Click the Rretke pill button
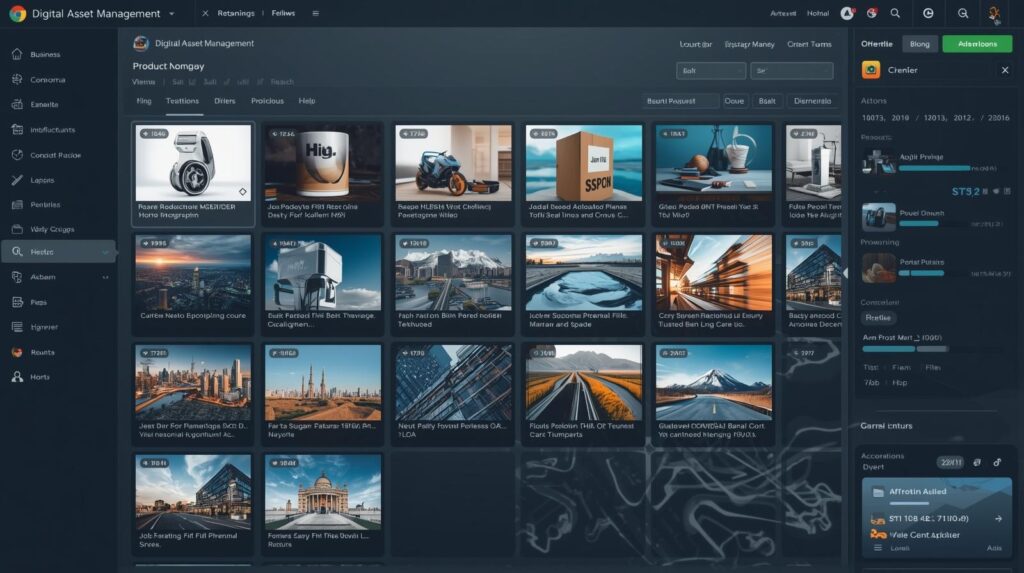This screenshot has height=573, width=1024. (x=878, y=318)
